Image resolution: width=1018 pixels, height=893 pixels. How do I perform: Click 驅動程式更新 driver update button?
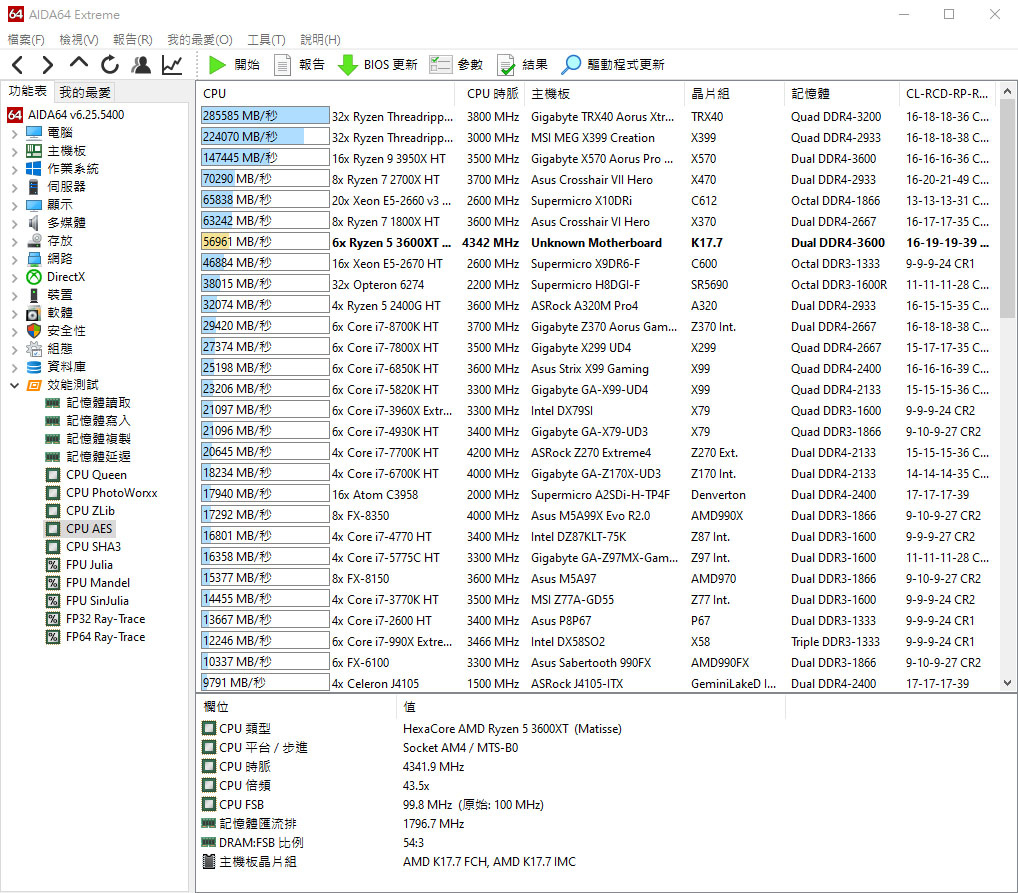(x=613, y=64)
